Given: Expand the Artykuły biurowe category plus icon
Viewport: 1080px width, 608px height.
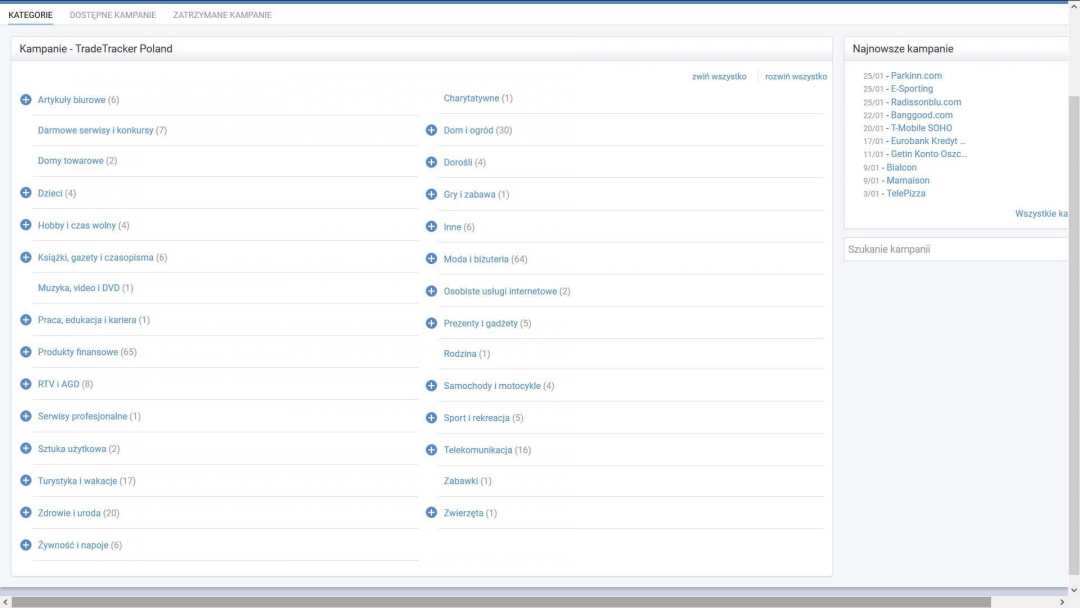Looking at the screenshot, I should (26, 100).
